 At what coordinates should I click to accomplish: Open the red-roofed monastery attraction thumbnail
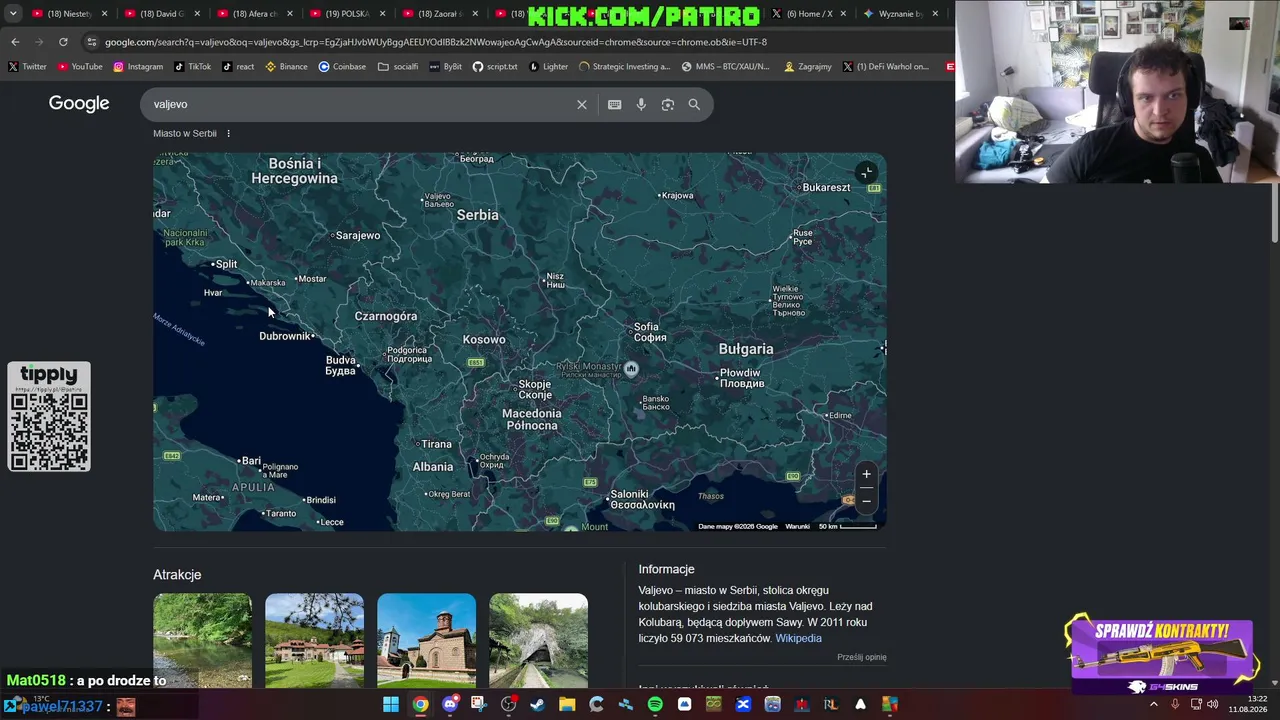click(x=314, y=640)
